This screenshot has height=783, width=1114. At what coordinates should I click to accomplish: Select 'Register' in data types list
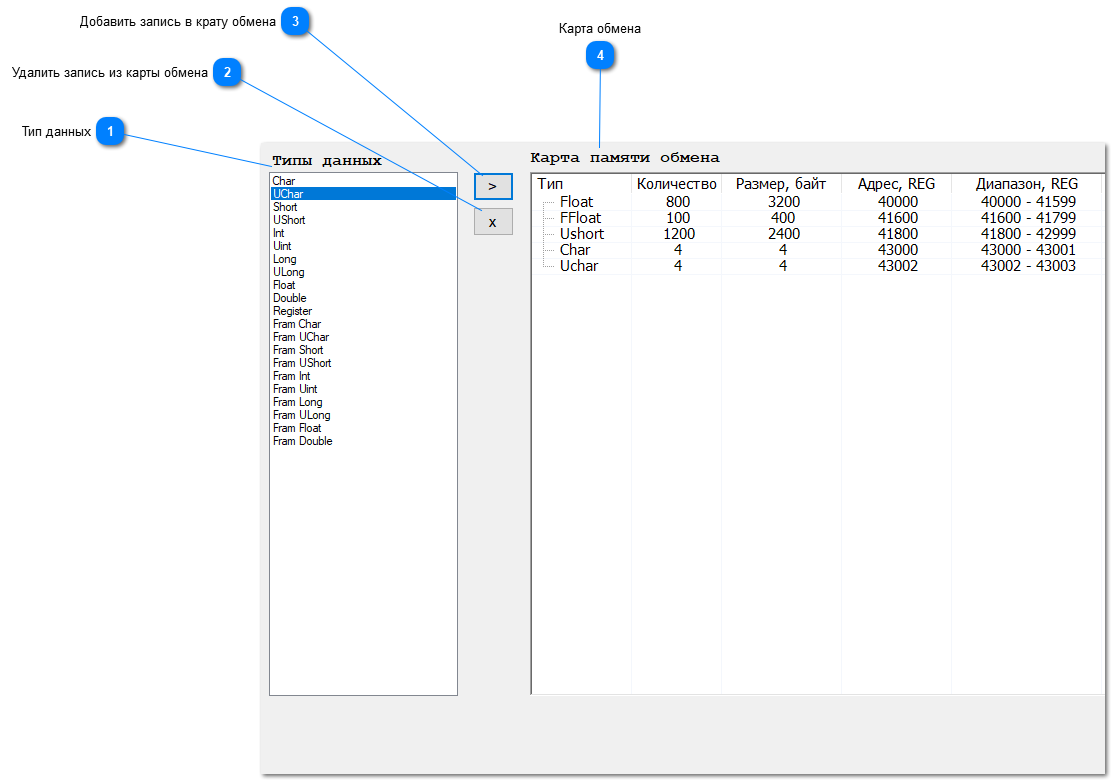click(x=363, y=311)
